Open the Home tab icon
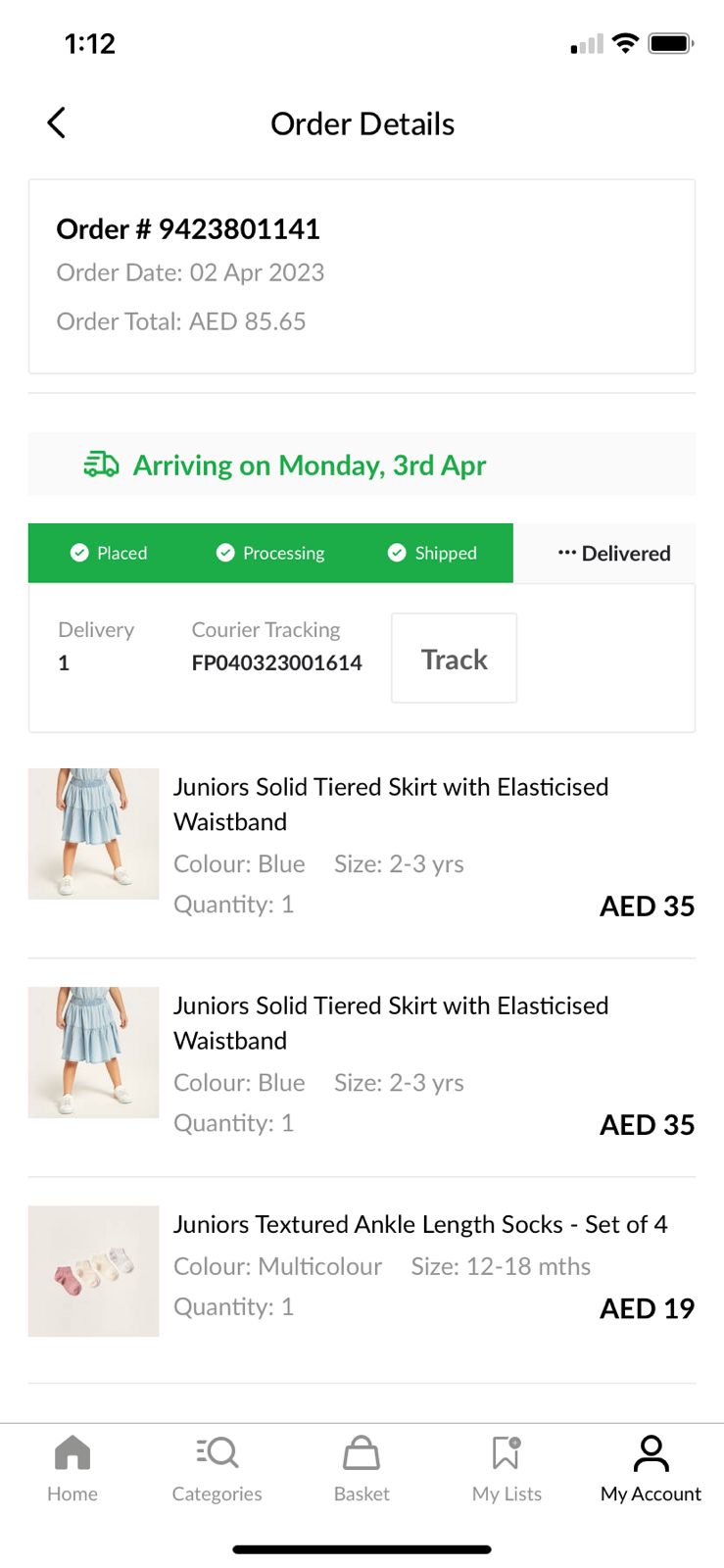This screenshot has width=724, height=1568. (x=72, y=1452)
